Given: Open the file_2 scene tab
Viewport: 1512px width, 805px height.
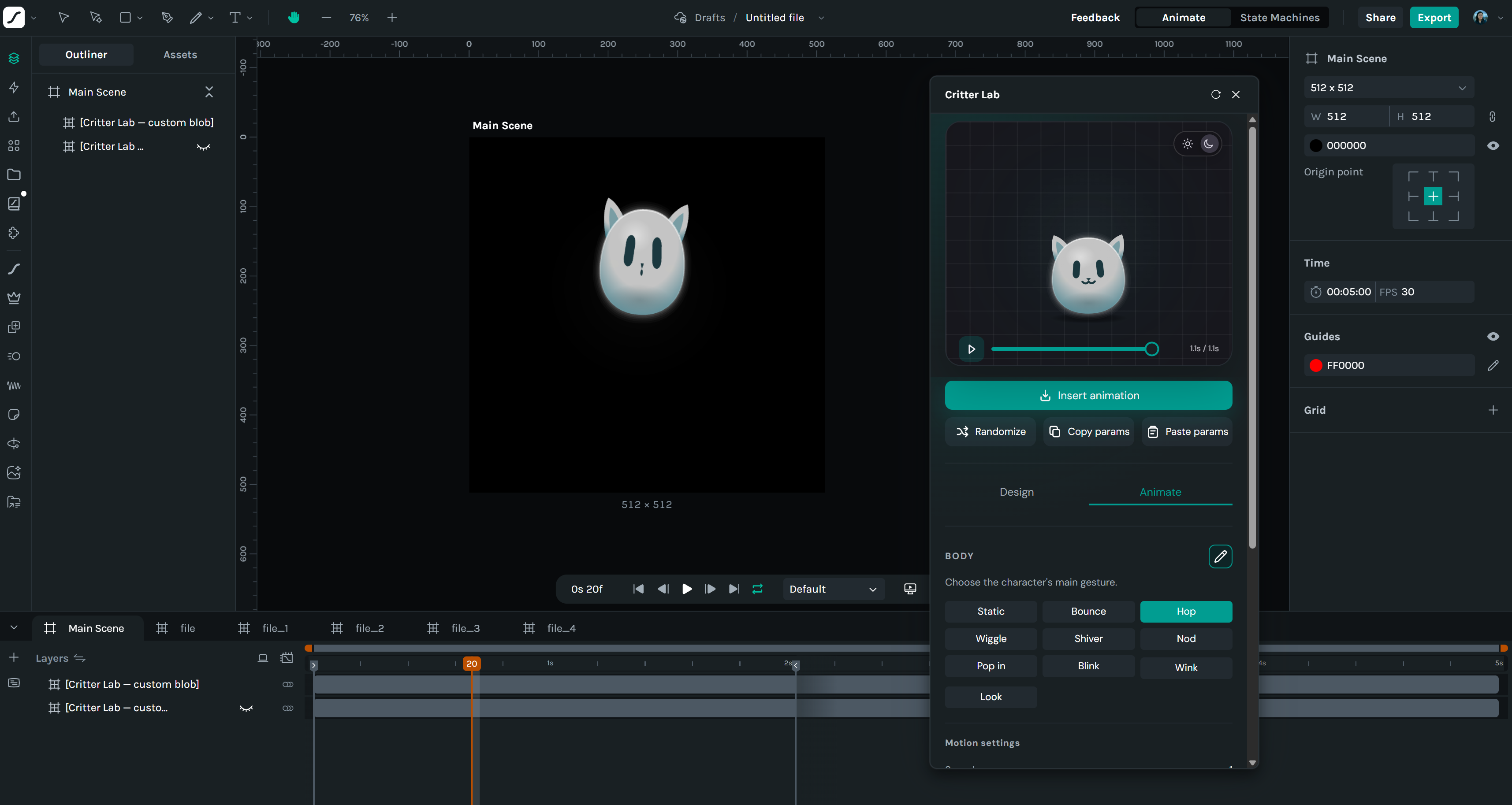Looking at the screenshot, I should [358, 628].
